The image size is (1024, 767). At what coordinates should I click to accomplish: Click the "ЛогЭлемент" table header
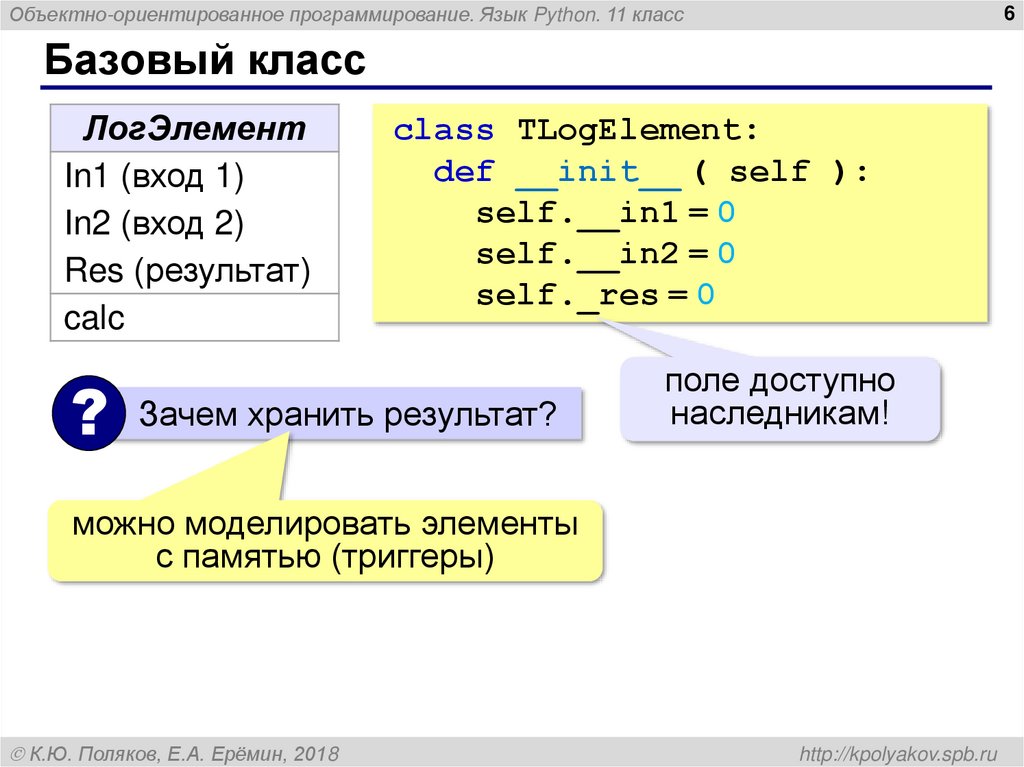(195, 128)
